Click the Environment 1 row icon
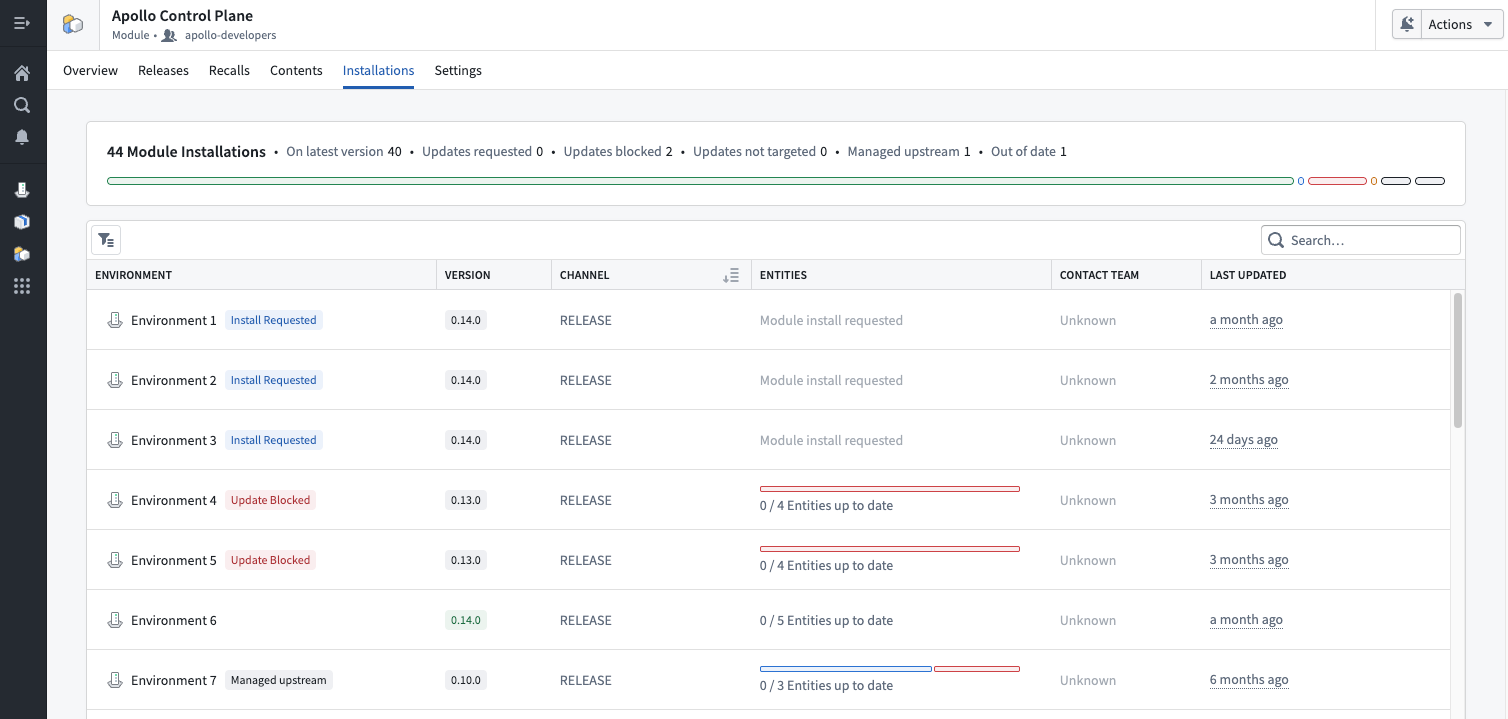Viewport: 1508px width, 719px height. (115, 320)
